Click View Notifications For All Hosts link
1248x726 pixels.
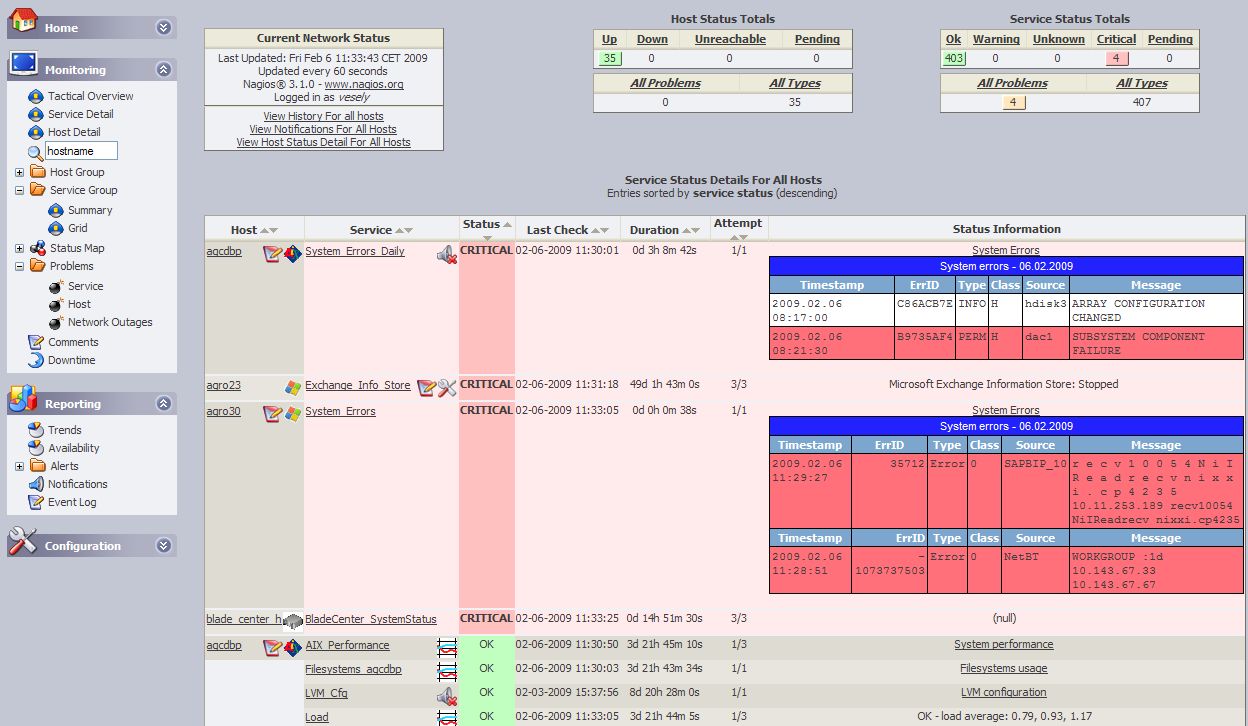[323, 129]
